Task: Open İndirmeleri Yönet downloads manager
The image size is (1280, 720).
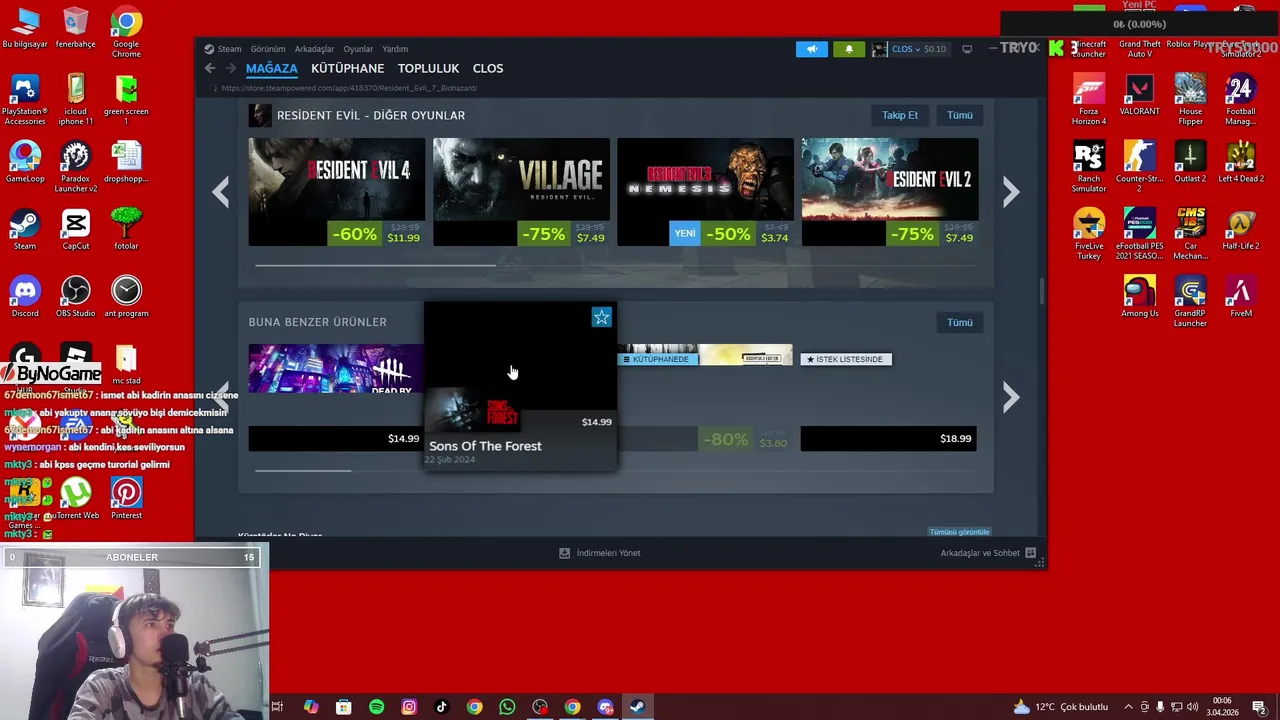Action: (600, 553)
